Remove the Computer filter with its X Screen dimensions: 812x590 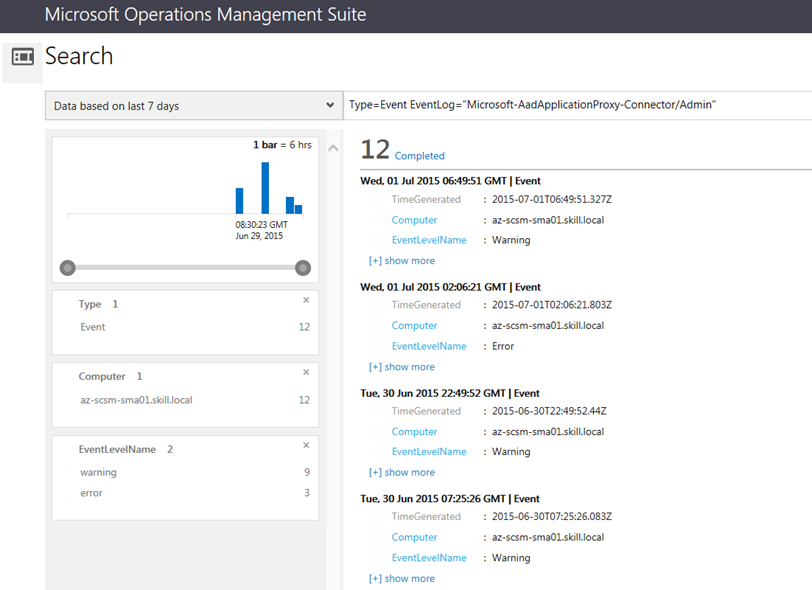click(x=306, y=372)
